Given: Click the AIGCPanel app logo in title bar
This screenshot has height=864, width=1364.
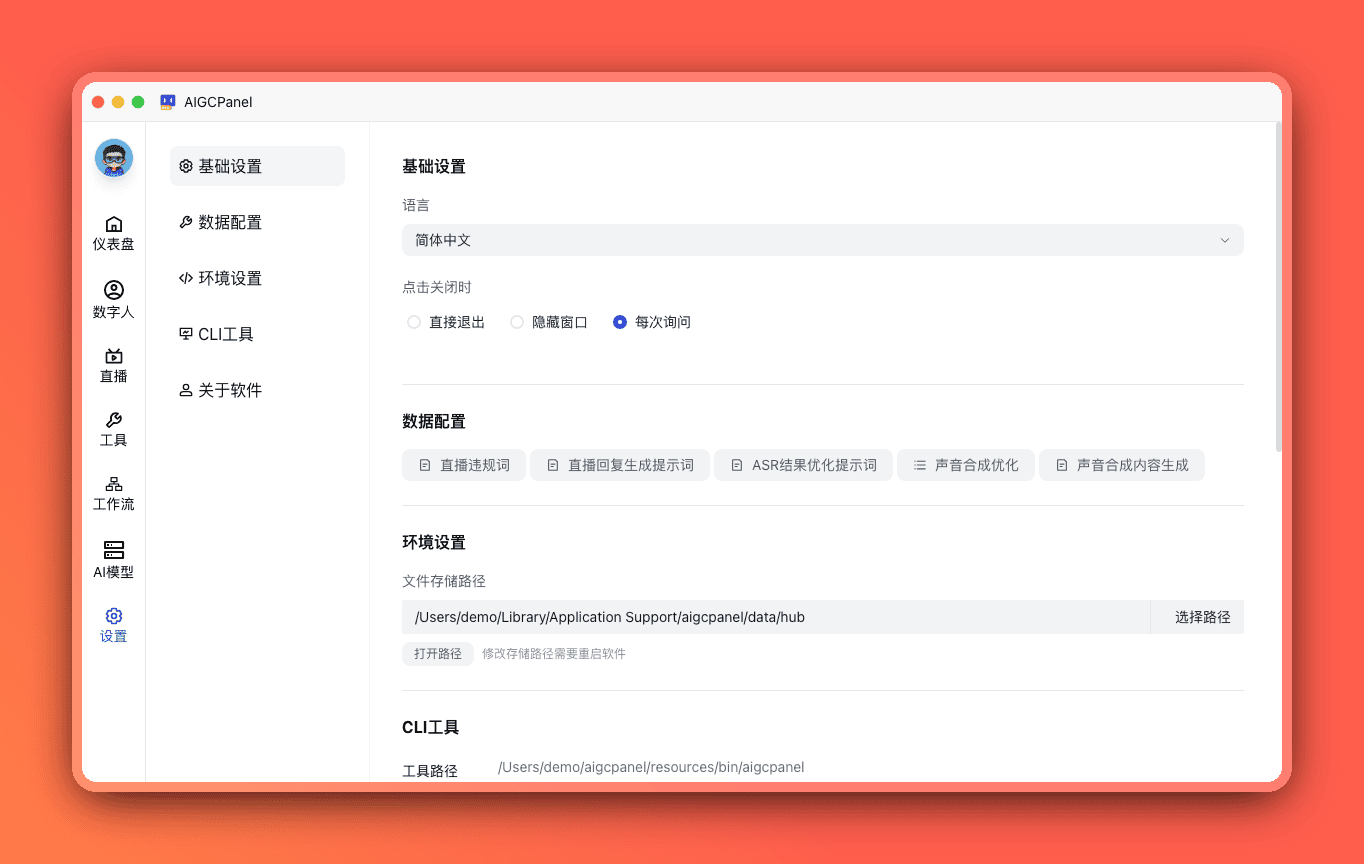Looking at the screenshot, I should point(168,102).
